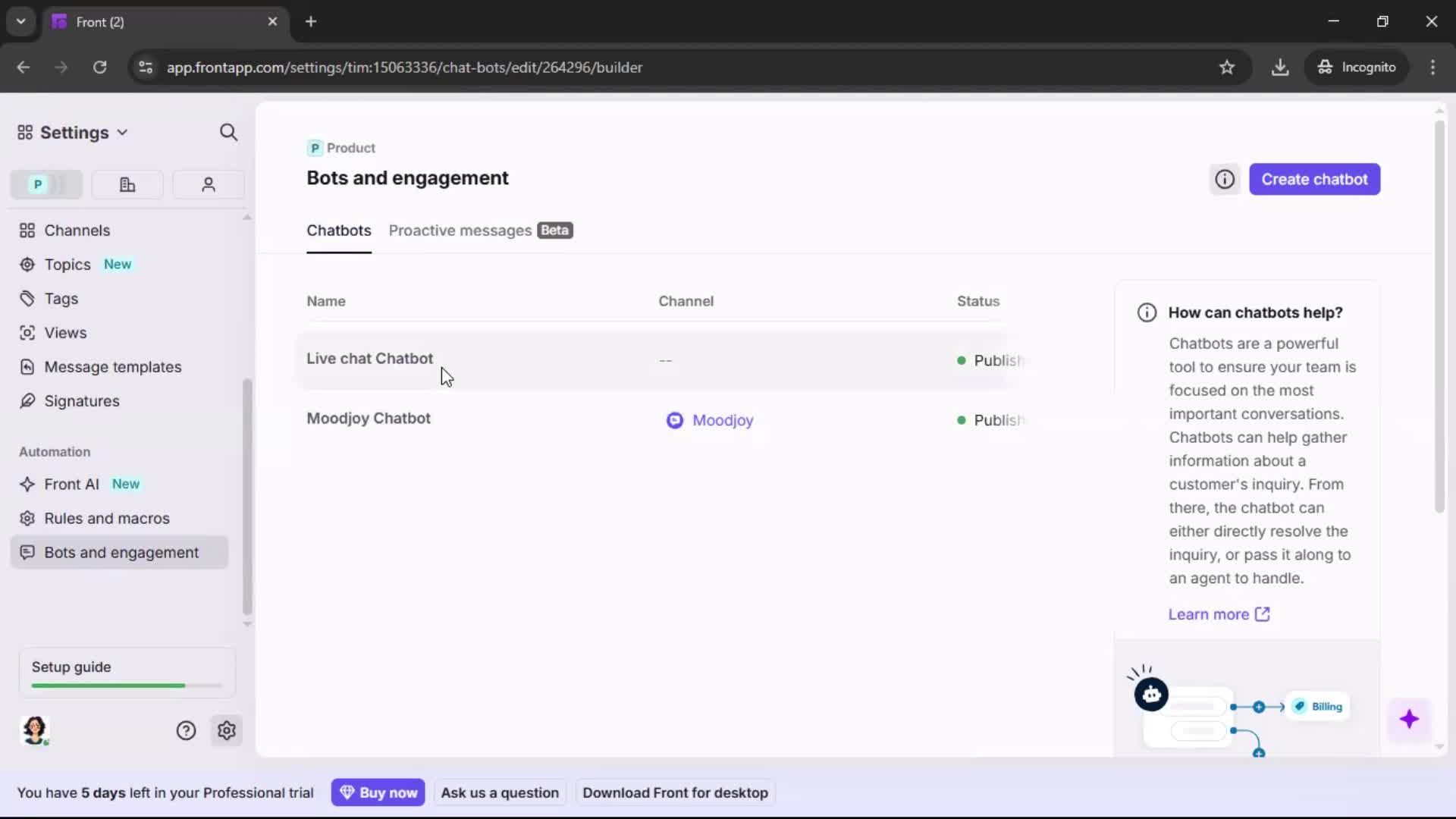Click the purple AI sparkle button
The height and width of the screenshot is (819, 1456).
click(1410, 720)
